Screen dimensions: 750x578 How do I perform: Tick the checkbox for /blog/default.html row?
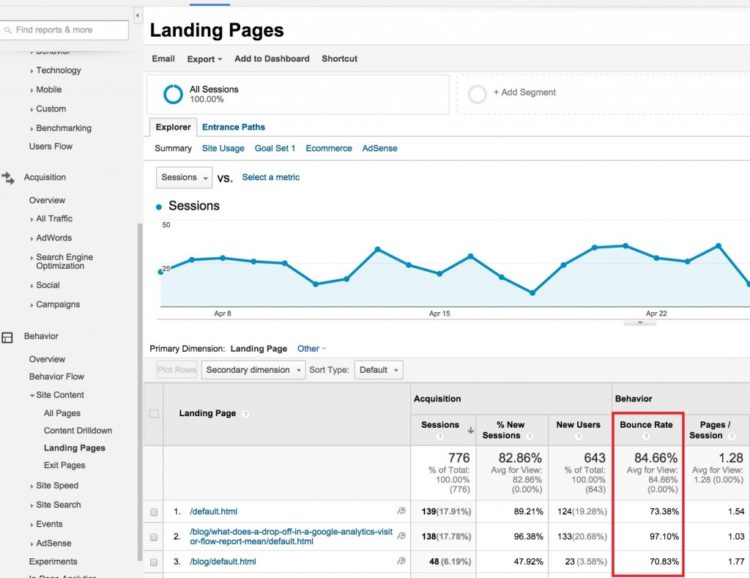(154, 562)
